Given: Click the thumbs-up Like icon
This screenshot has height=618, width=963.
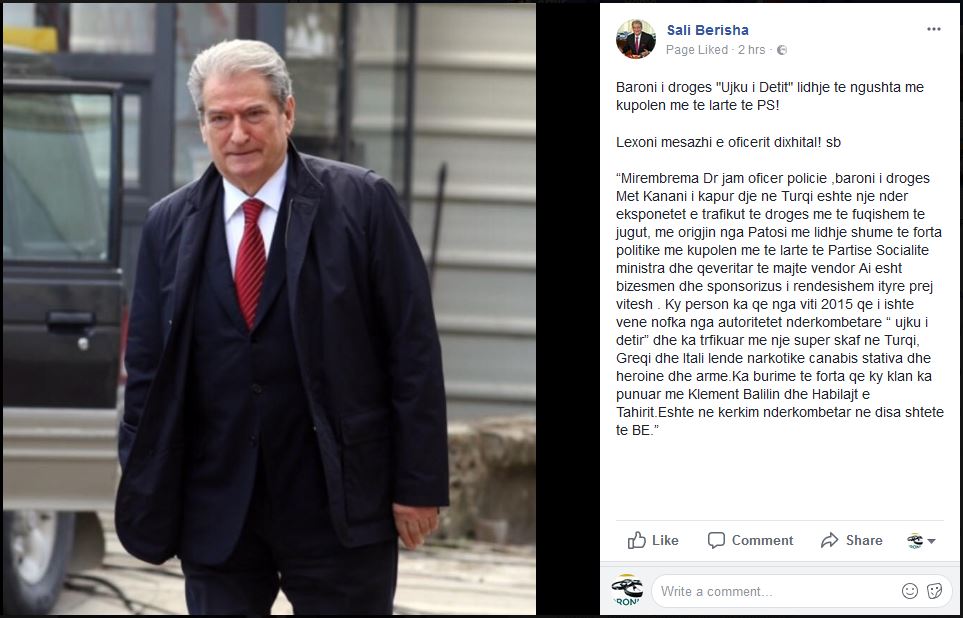Looking at the screenshot, I should pos(637,540).
